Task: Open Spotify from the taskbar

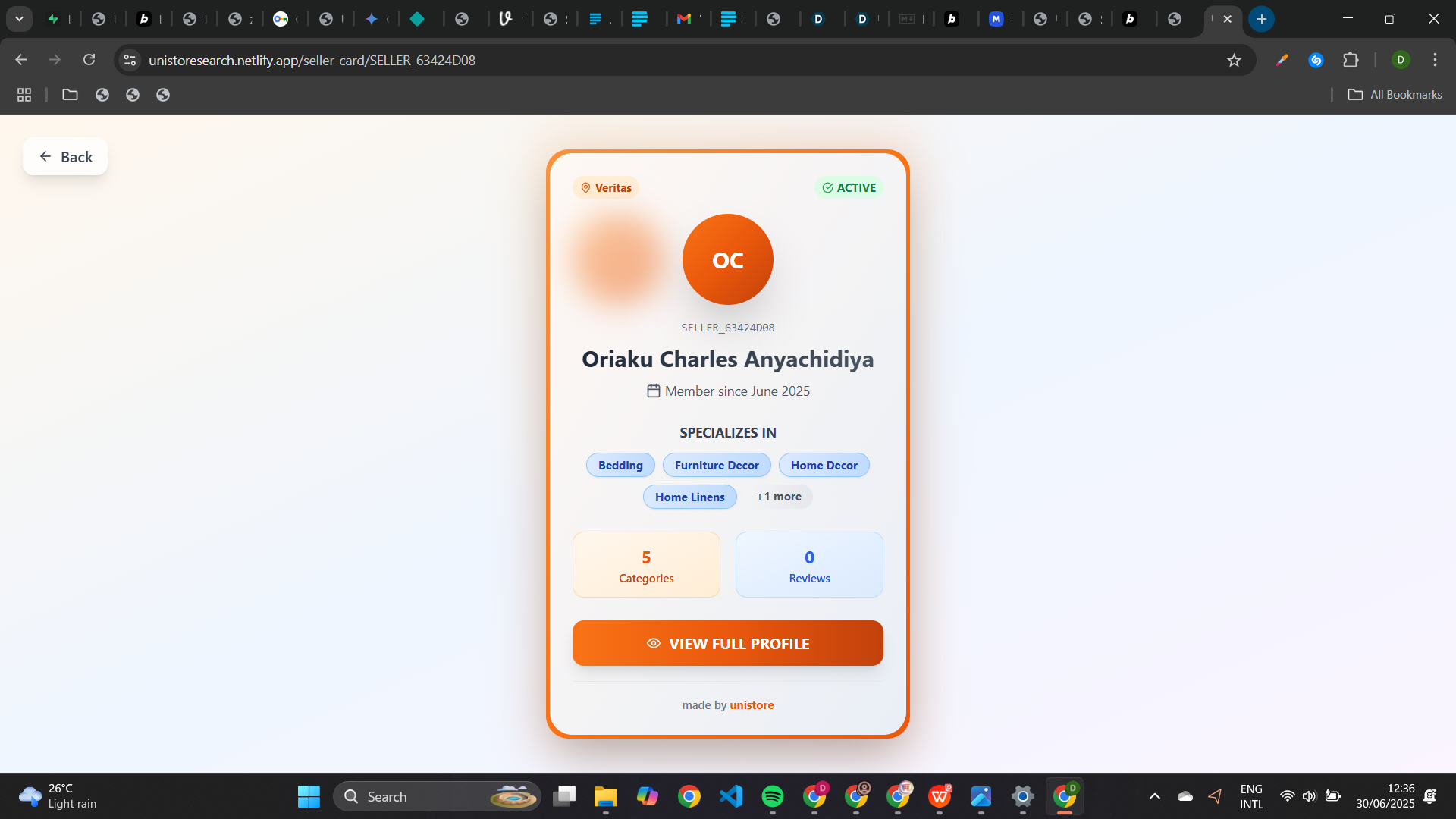Action: 772,796
